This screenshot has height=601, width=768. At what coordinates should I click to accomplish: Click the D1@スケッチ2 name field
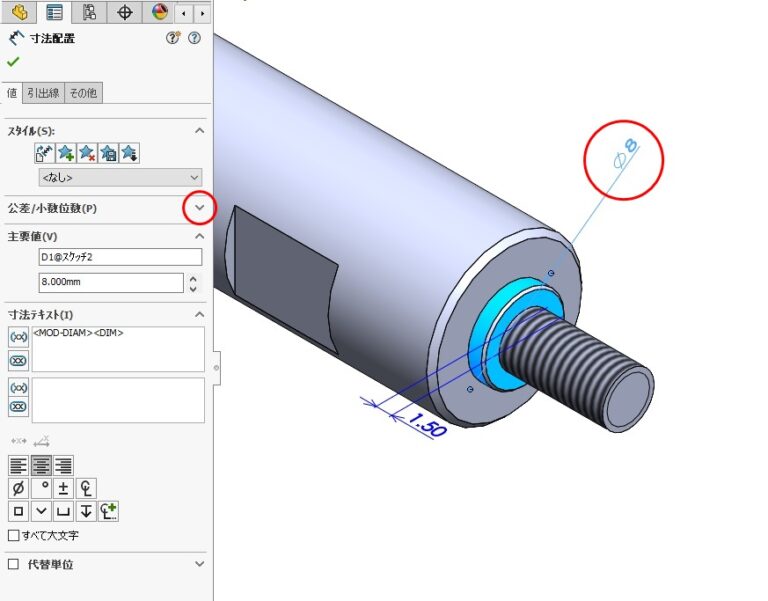tap(120, 257)
